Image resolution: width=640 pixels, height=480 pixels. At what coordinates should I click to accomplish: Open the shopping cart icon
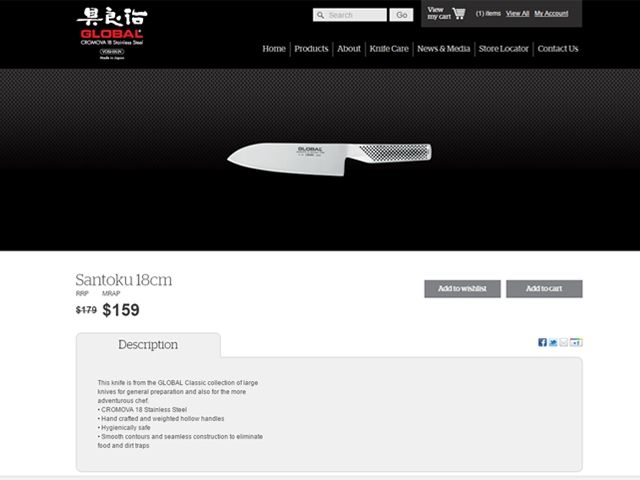point(459,13)
